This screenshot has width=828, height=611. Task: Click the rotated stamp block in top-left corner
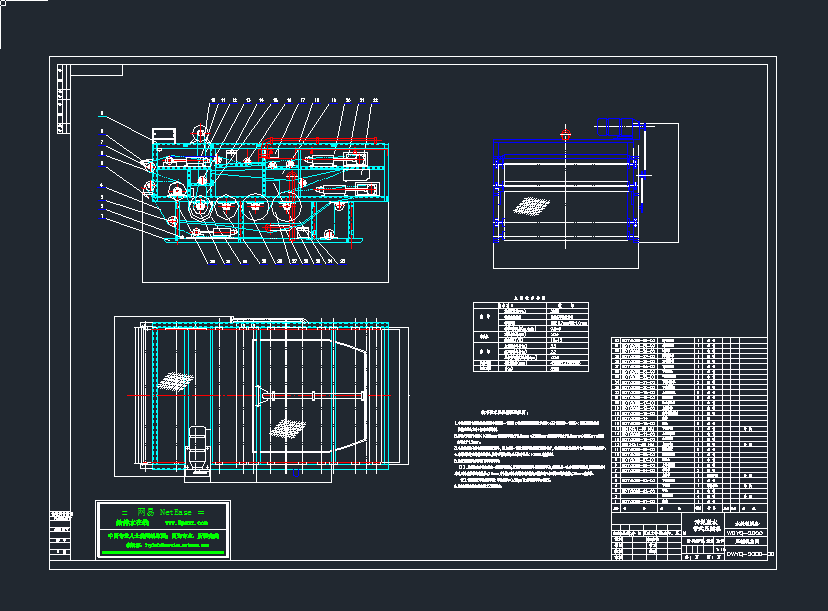click(61, 100)
